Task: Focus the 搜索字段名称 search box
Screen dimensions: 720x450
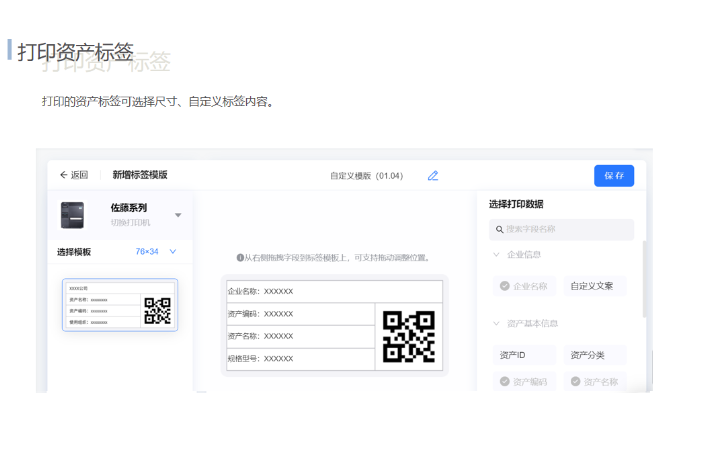Action: pyautogui.click(x=565, y=230)
